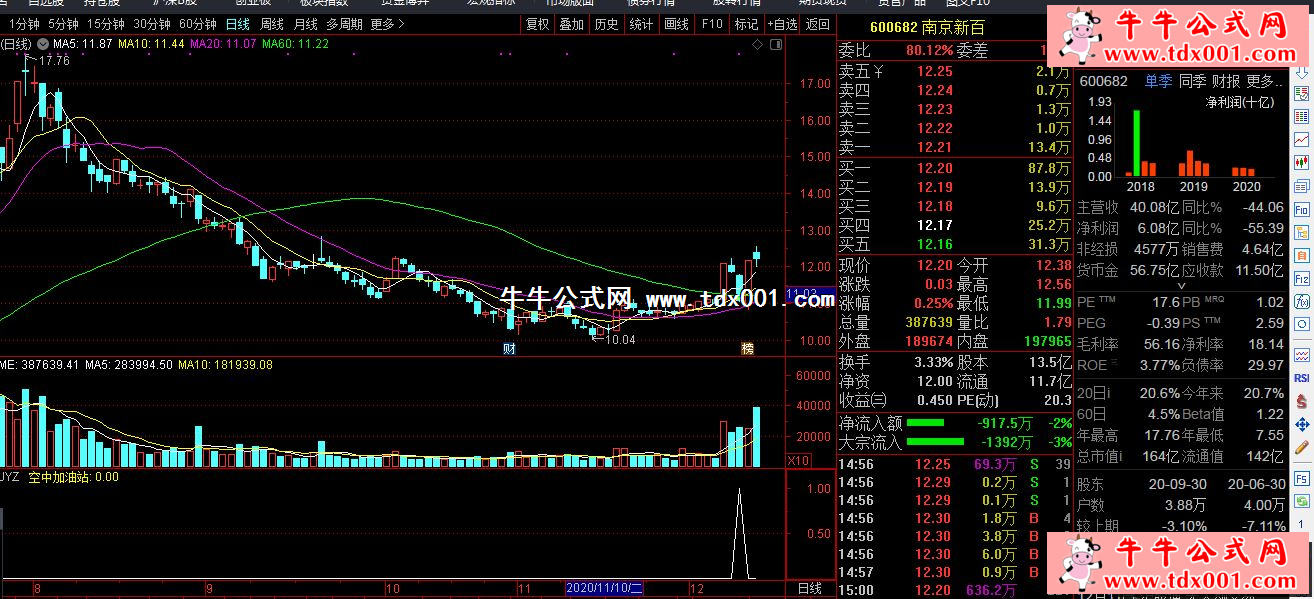Click the 榜 marker on the chart
This screenshot has height=599, width=1314.
pos(747,348)
